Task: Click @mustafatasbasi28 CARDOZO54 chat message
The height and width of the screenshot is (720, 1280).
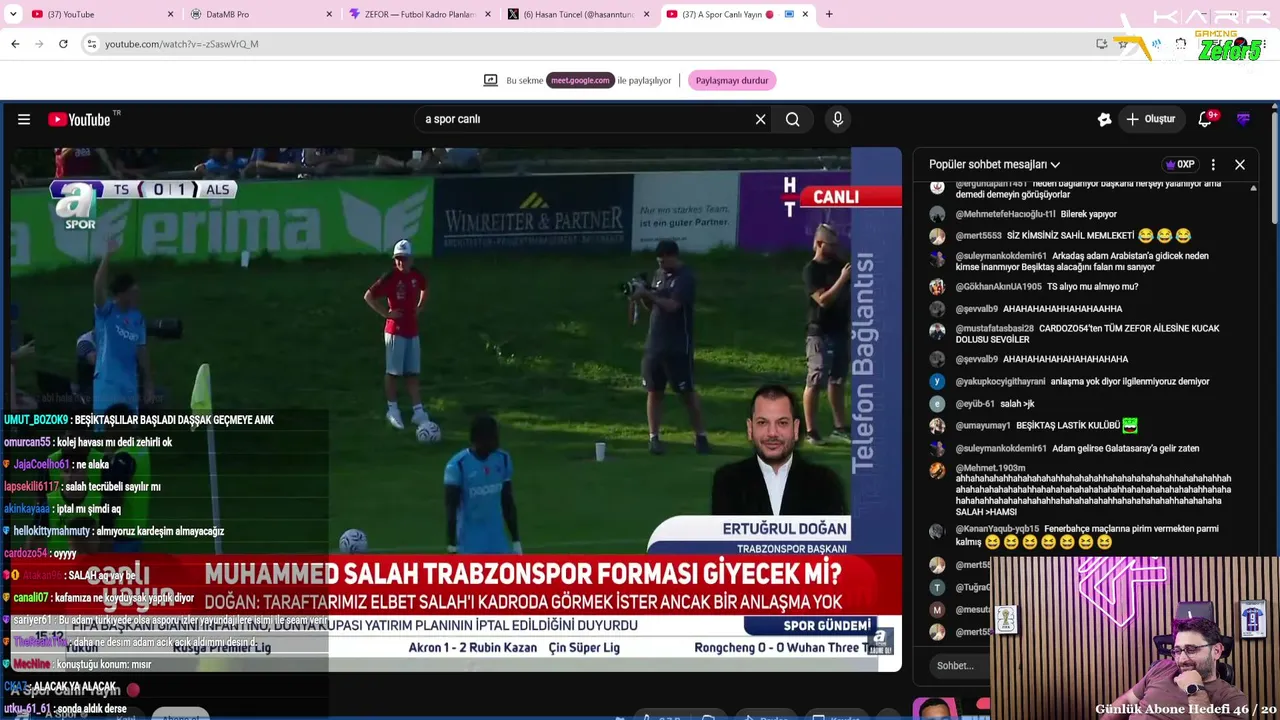Action: (x=1088, y=334)
